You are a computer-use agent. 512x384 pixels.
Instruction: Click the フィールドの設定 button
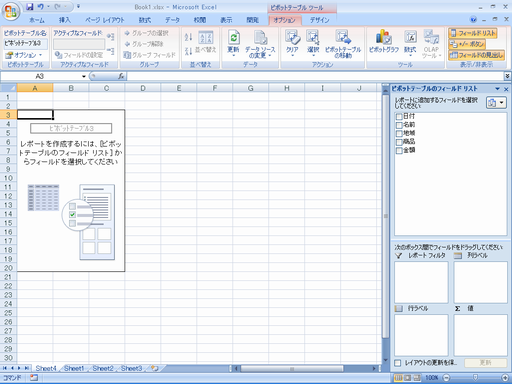(x=79, y=55)
